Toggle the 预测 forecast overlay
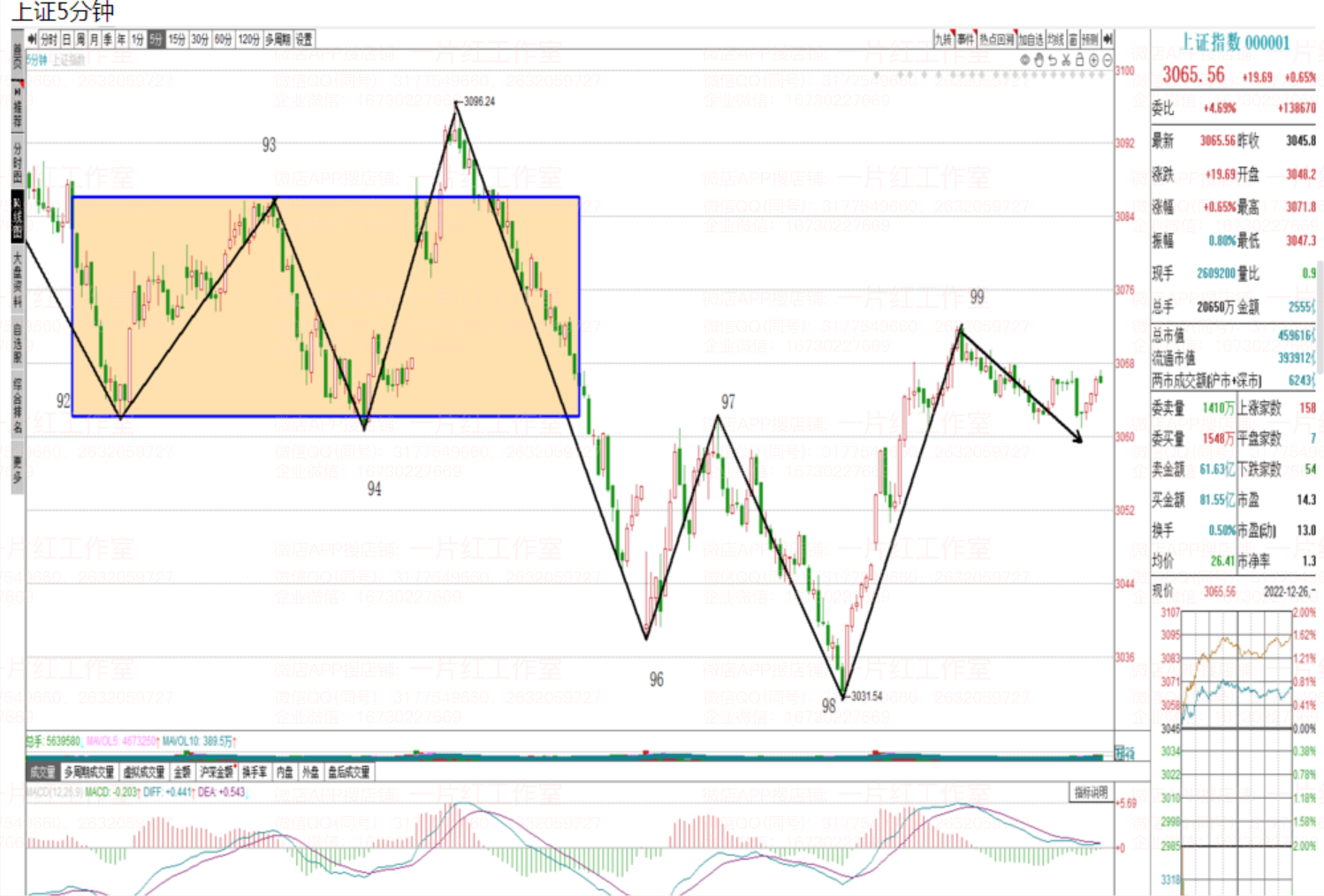Screen dimensions: 1324x896 (x=1090, y=39)
